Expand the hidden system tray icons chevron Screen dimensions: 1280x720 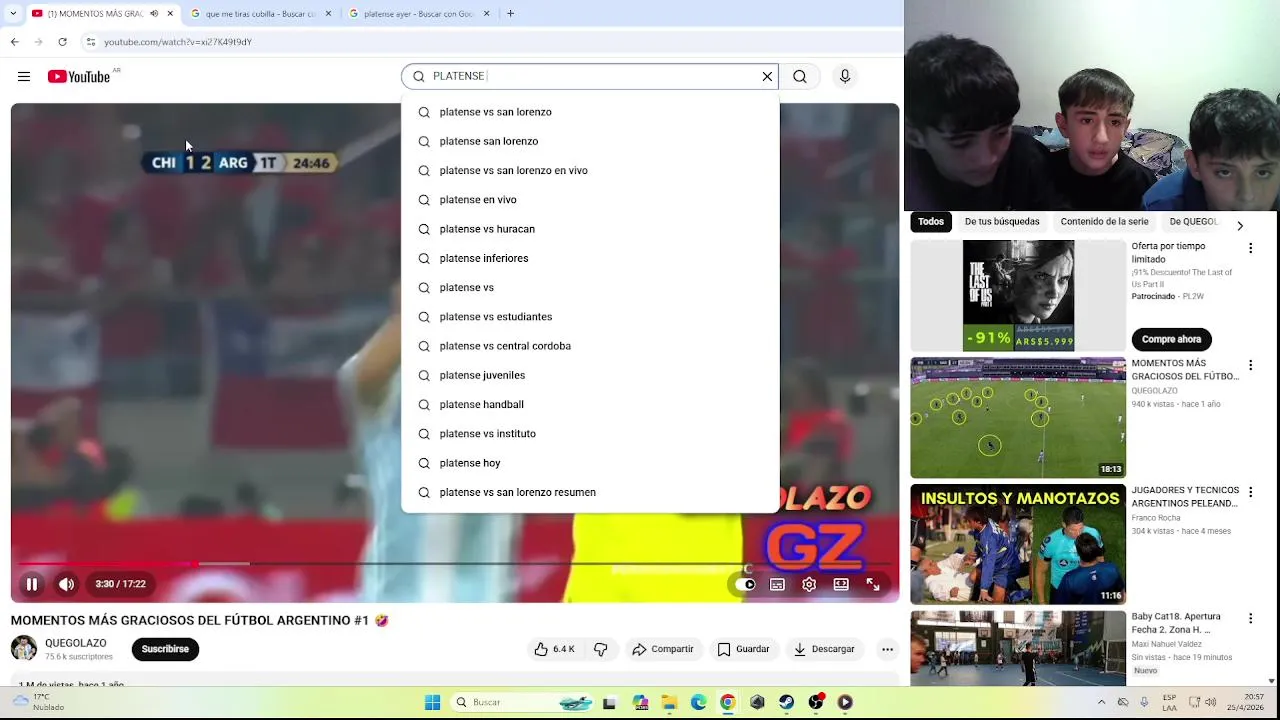1101,702
